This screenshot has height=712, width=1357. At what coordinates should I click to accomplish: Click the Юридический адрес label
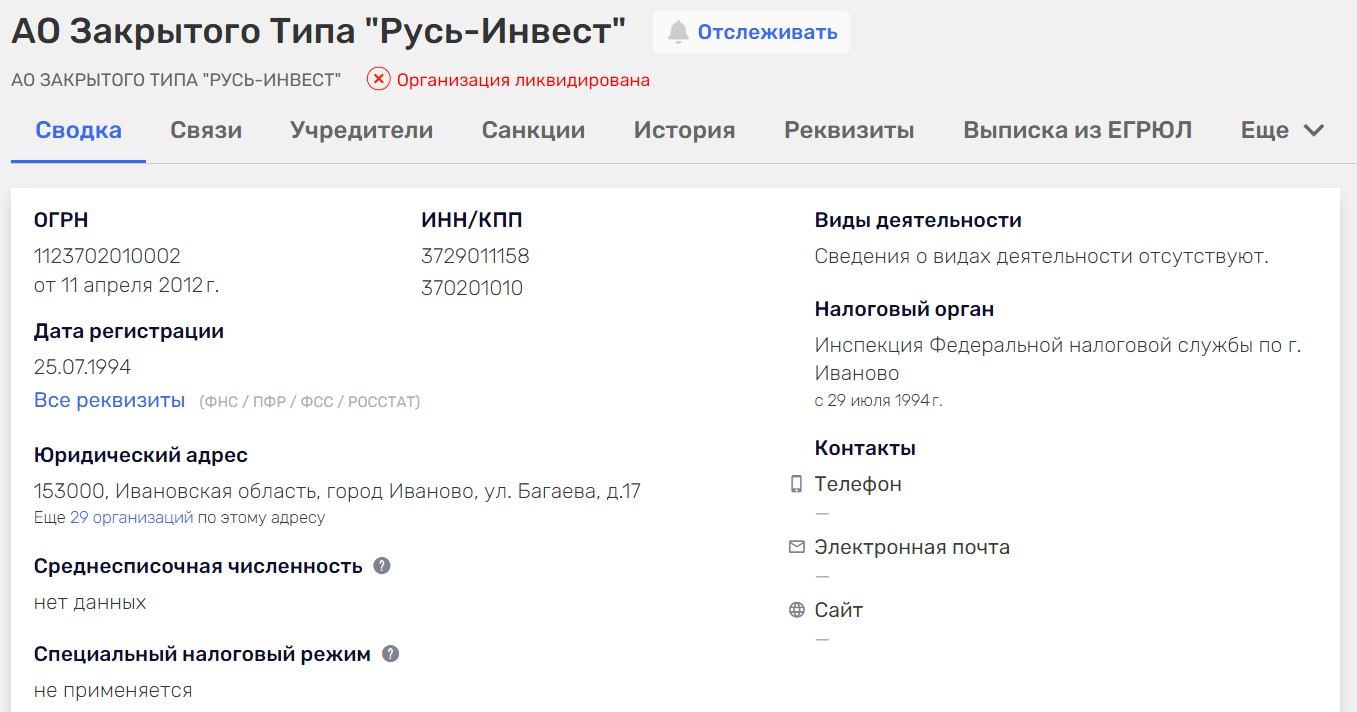pos(141,455)
